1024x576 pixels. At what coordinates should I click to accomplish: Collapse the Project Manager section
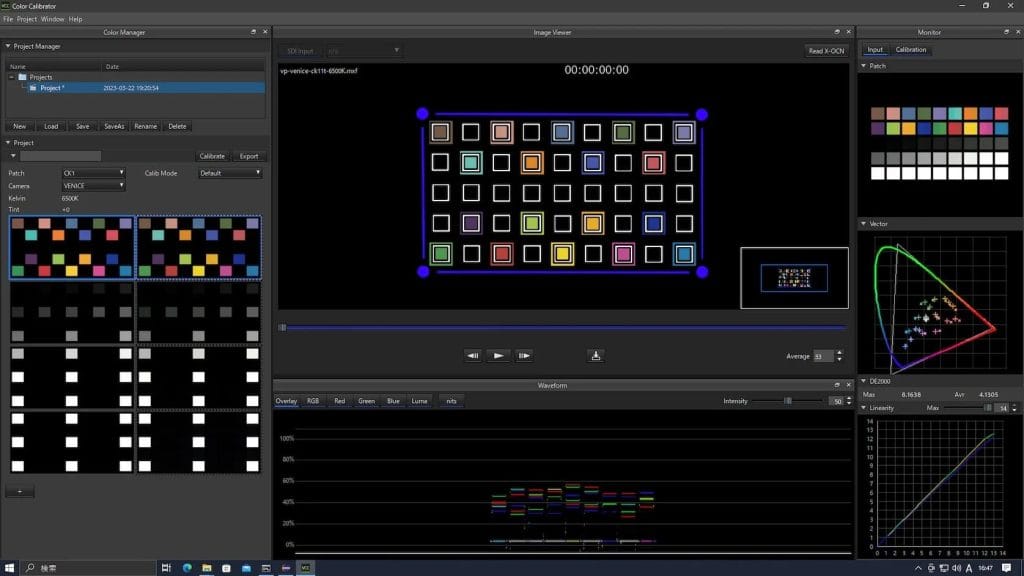click(9, 46)
